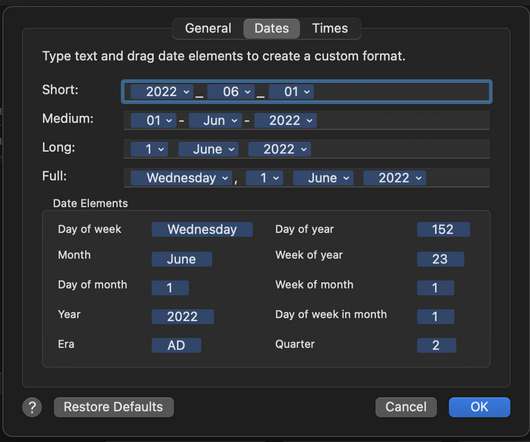Click Restore Defaults button
The image size is (530, 442).
coord(114,407)
